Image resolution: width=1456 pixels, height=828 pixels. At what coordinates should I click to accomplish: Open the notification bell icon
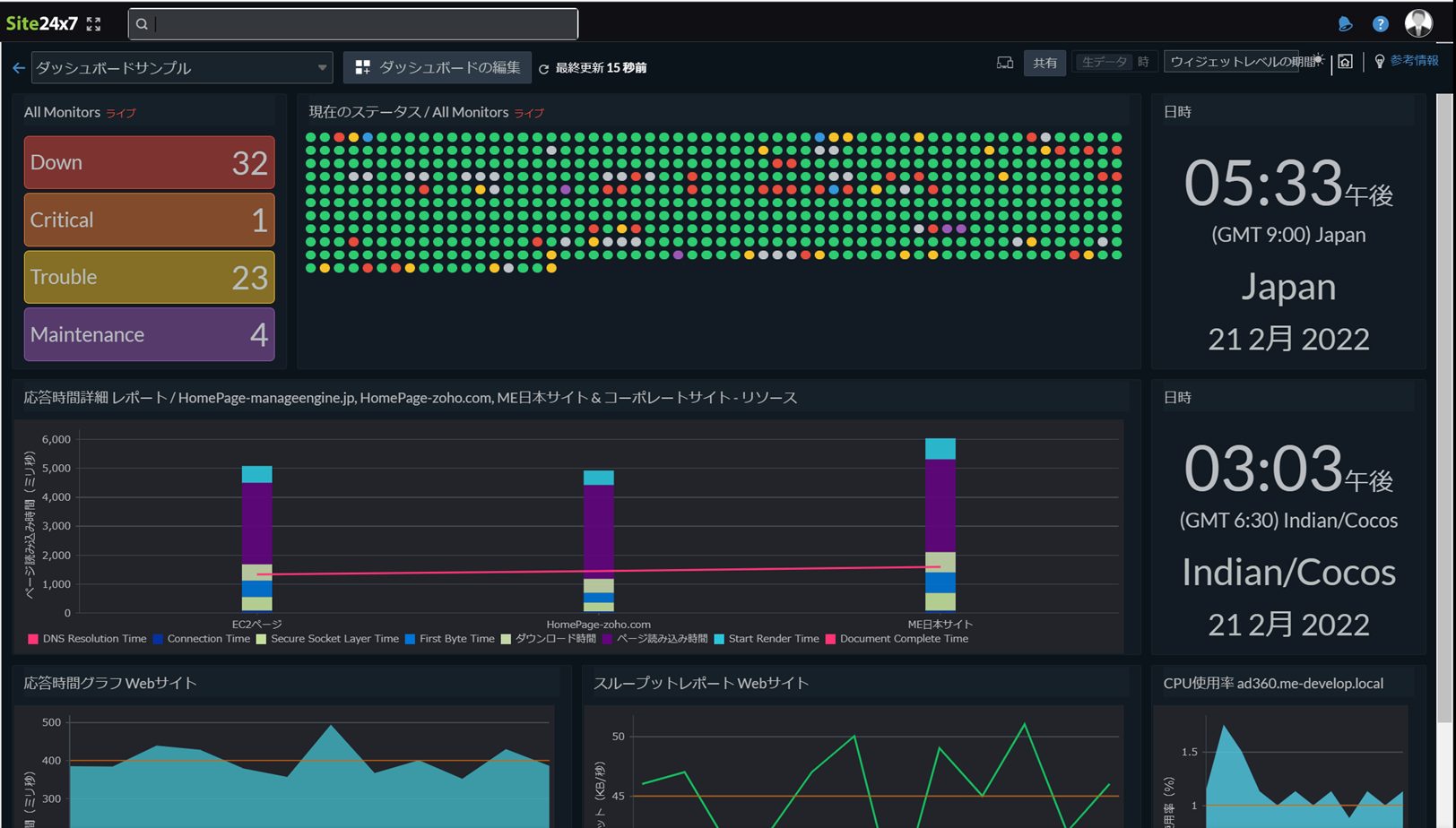(x=1345, y=24)
